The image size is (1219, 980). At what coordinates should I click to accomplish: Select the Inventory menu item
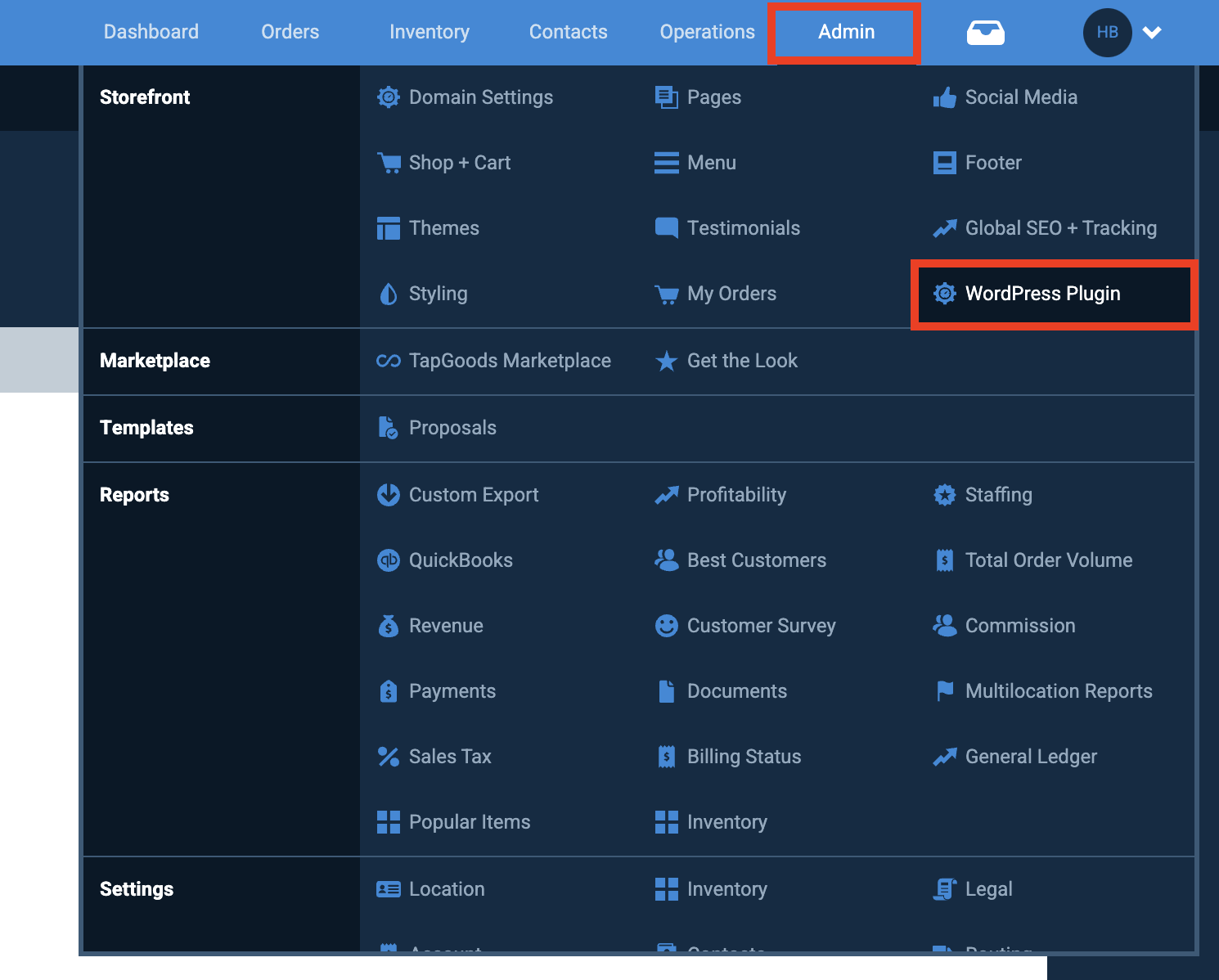430,31
